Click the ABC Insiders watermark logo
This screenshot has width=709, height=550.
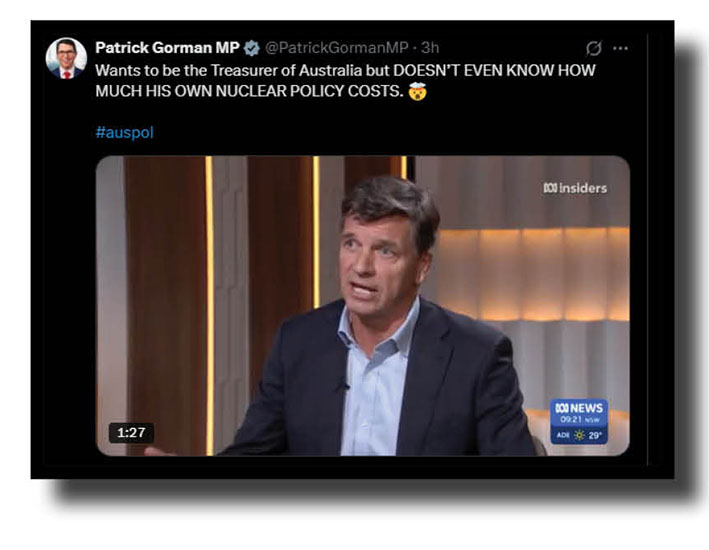coord(575,188)
